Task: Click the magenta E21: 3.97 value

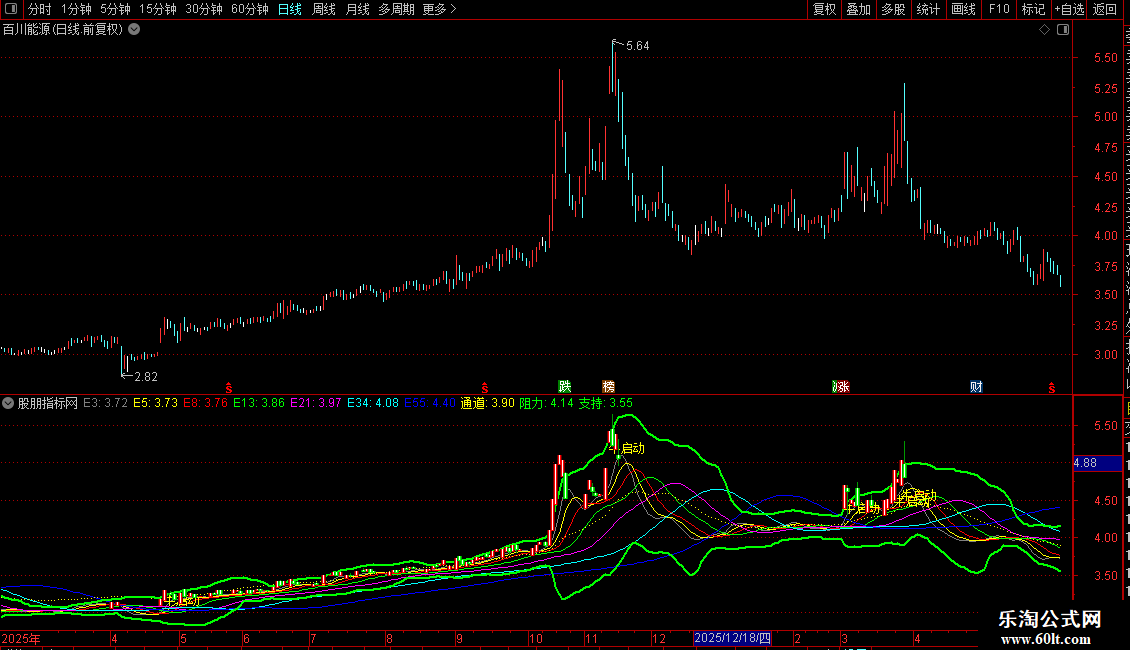Action: 316,403
